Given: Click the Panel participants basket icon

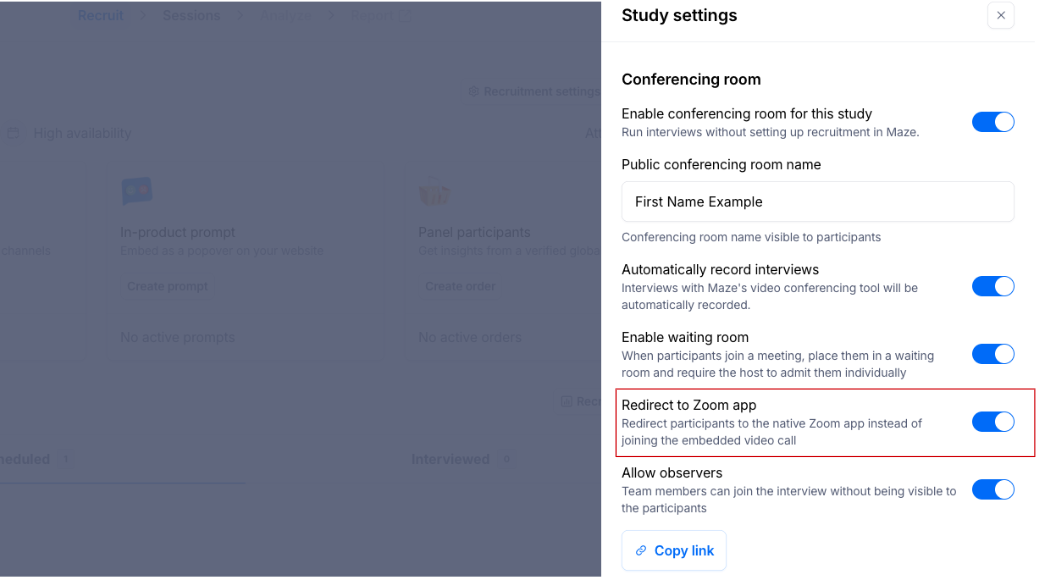Looking at the screenshot, I should coord(435,192).
